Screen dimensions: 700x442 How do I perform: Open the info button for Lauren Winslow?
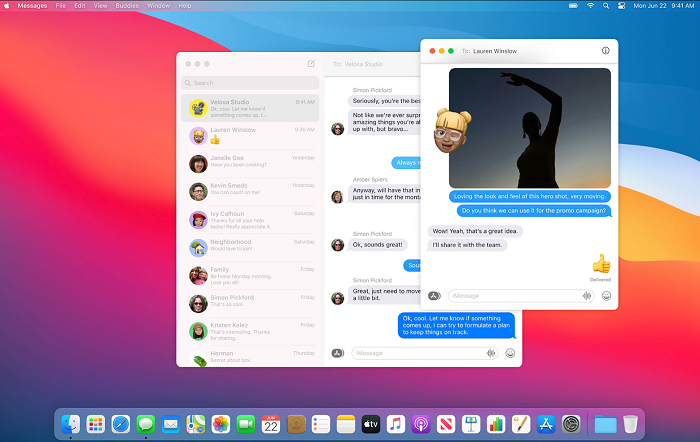tap(605, 50)
